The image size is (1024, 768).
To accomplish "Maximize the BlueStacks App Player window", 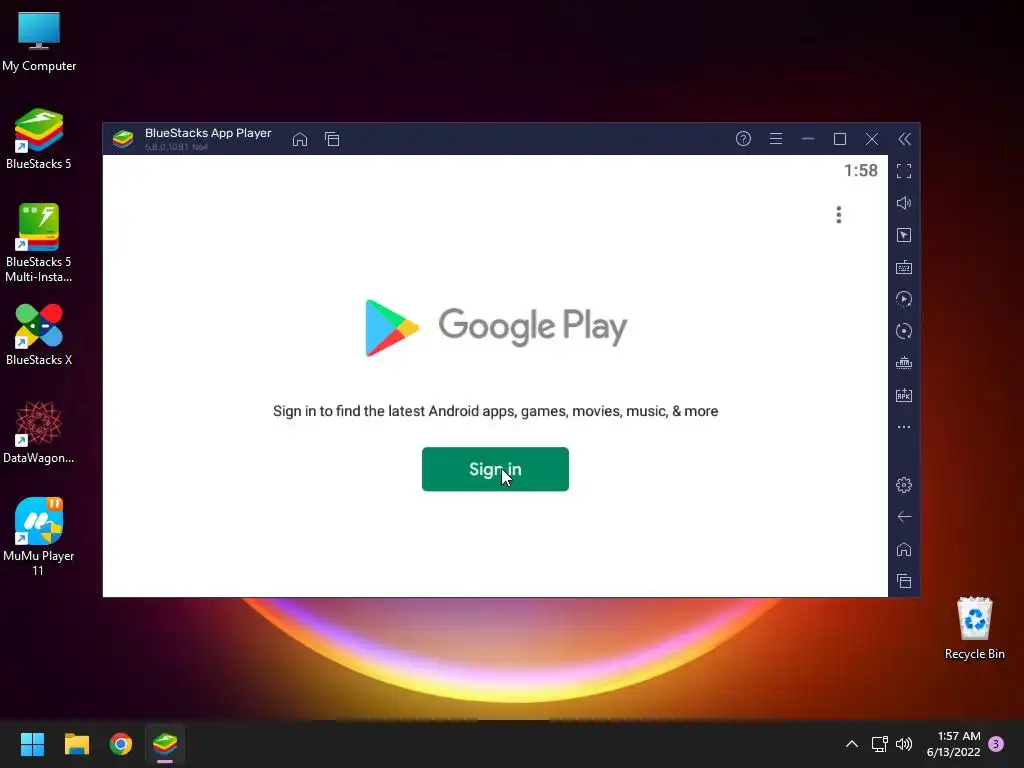I will click(840, 138).
